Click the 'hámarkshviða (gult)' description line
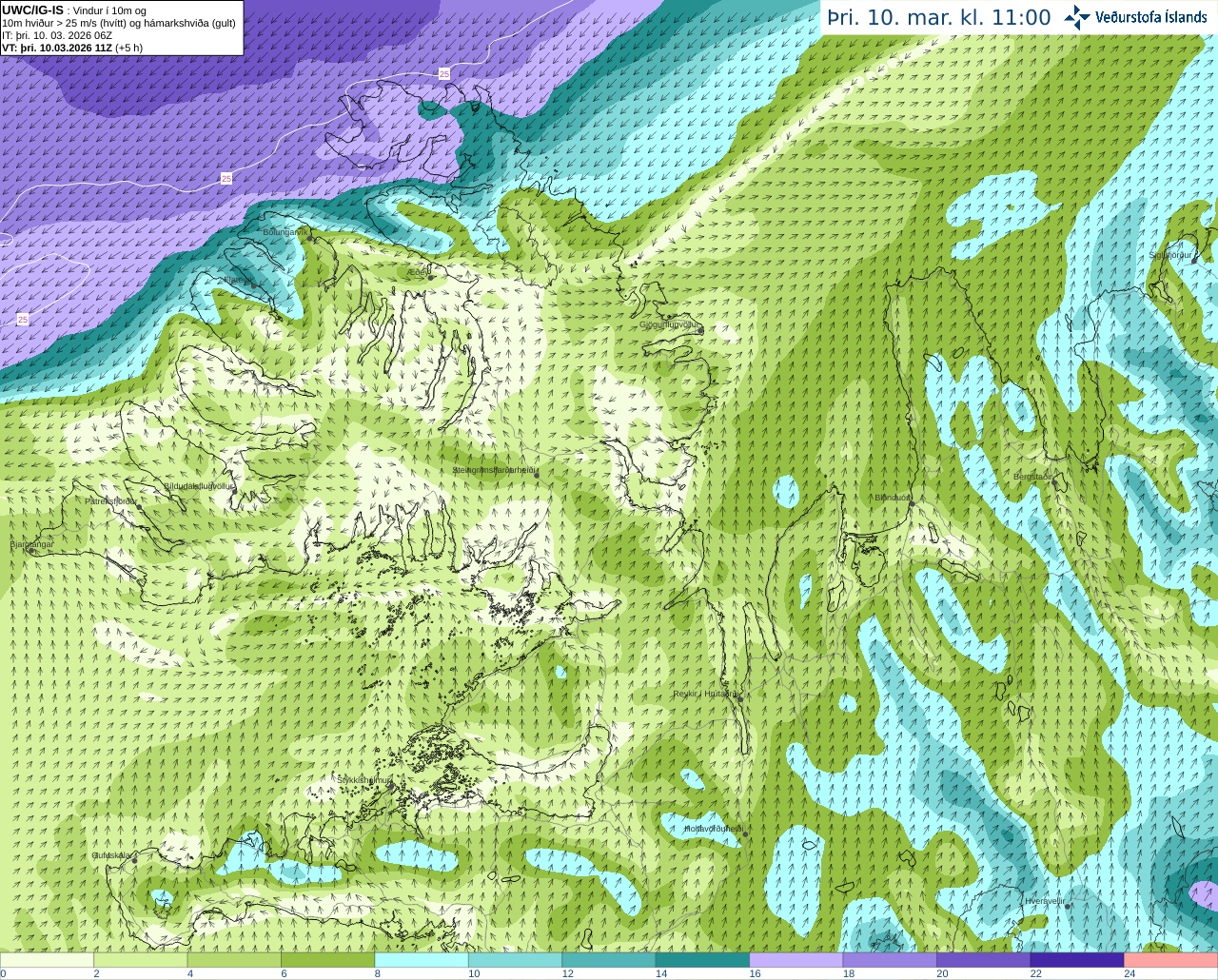The width and height of the screenshot is (1218, 980). point(119,23)
